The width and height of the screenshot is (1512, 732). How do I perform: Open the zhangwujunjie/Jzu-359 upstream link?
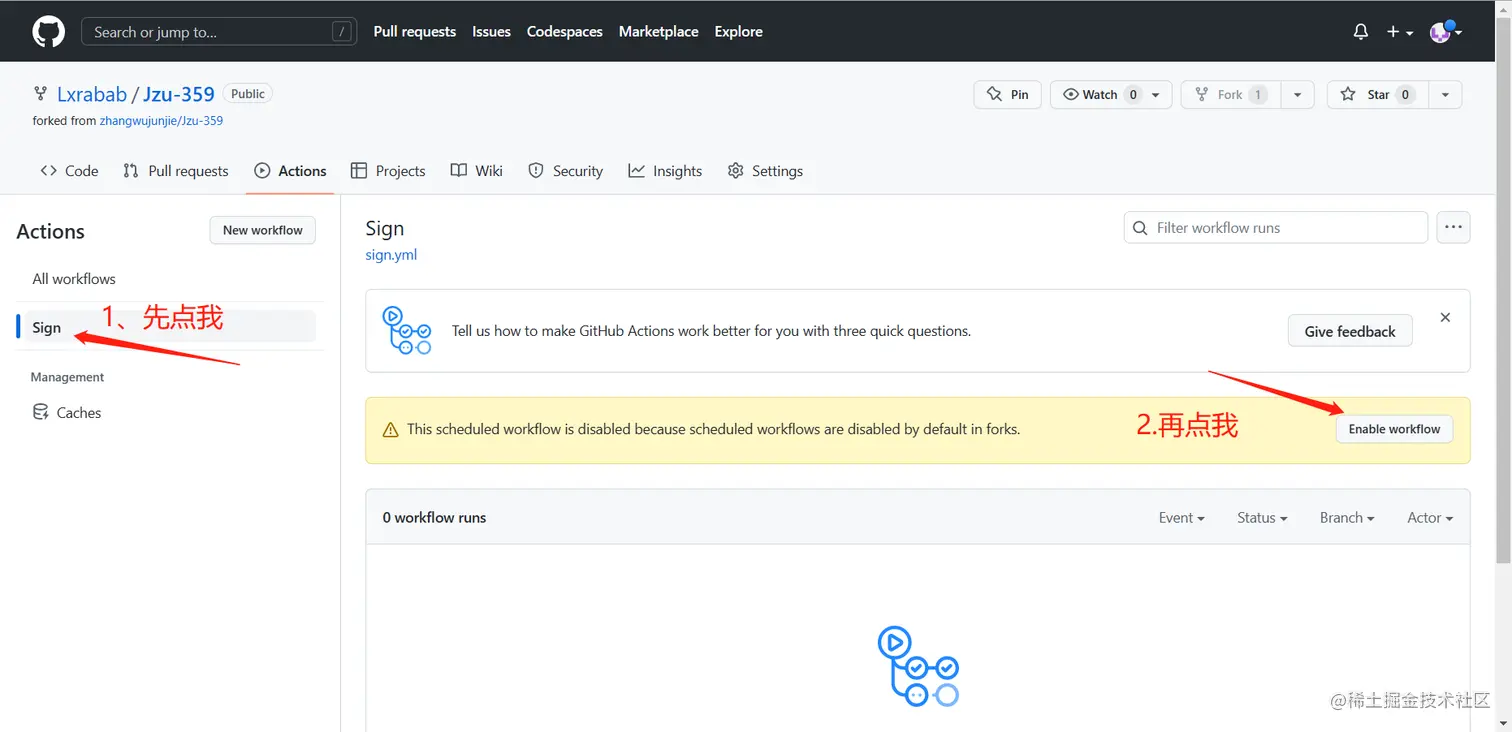(x=161, y=121)
